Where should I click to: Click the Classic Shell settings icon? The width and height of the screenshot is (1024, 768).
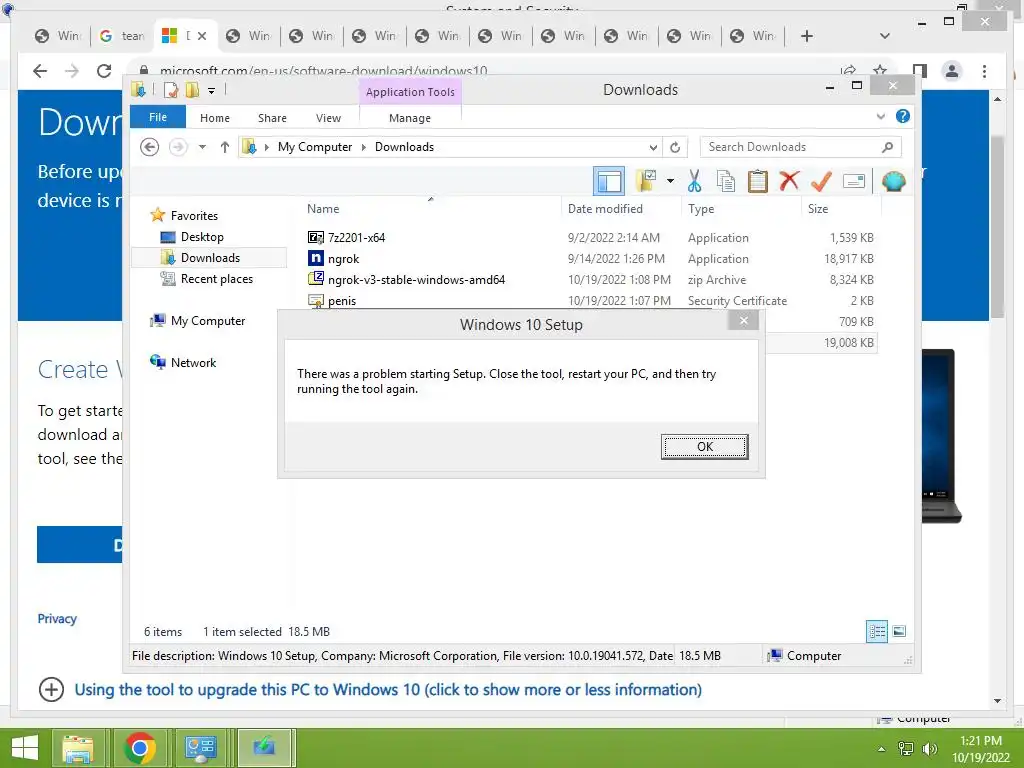(x=893, y=181)
